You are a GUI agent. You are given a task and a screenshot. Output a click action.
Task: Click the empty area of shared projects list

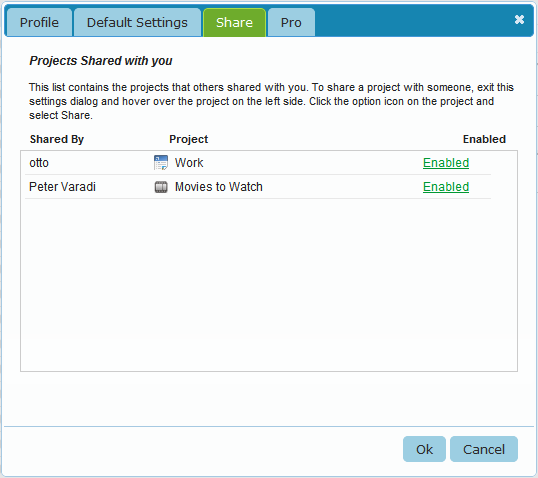[269, 285]
